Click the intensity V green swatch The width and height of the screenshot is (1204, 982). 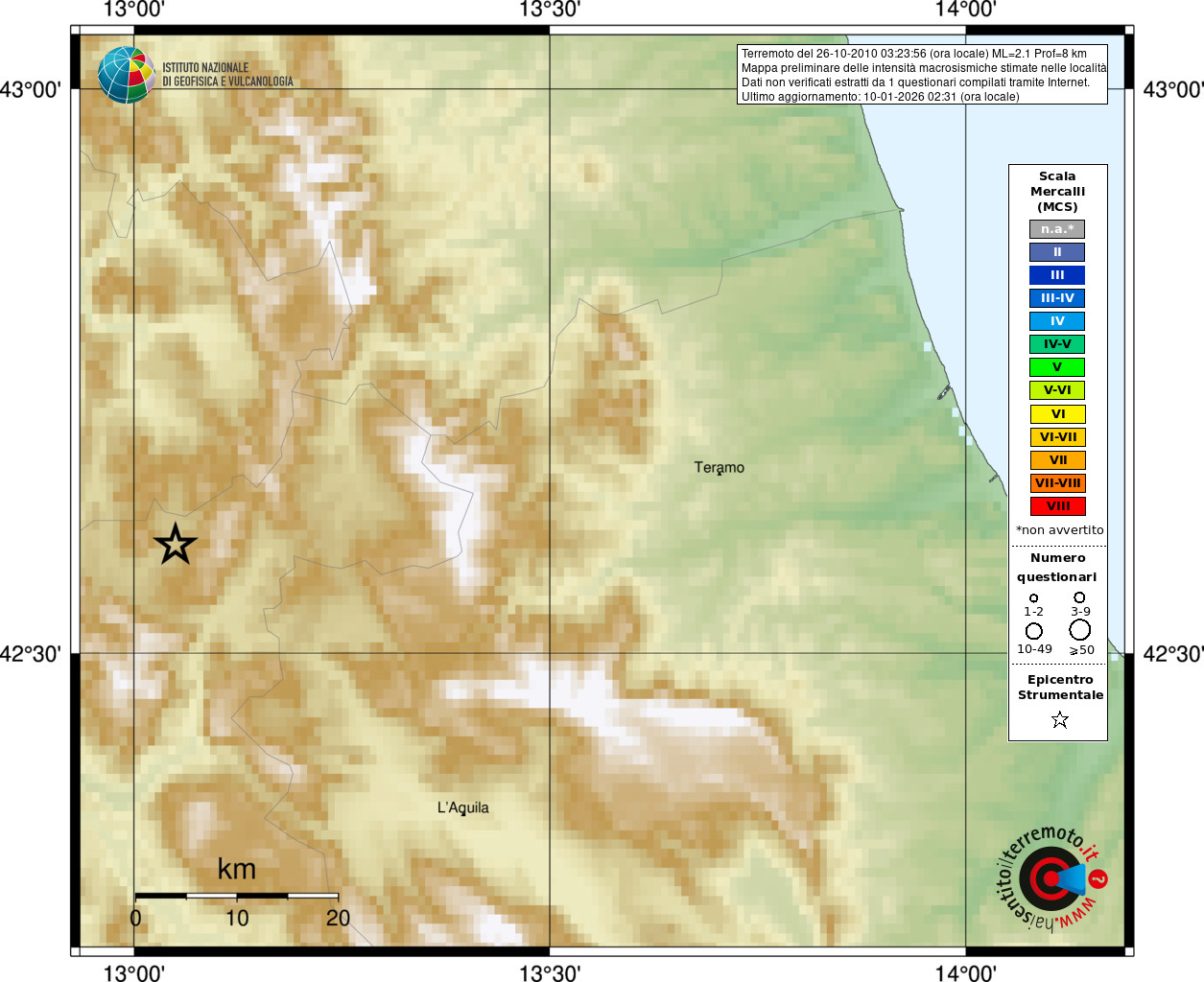(x=1057, y=367)
